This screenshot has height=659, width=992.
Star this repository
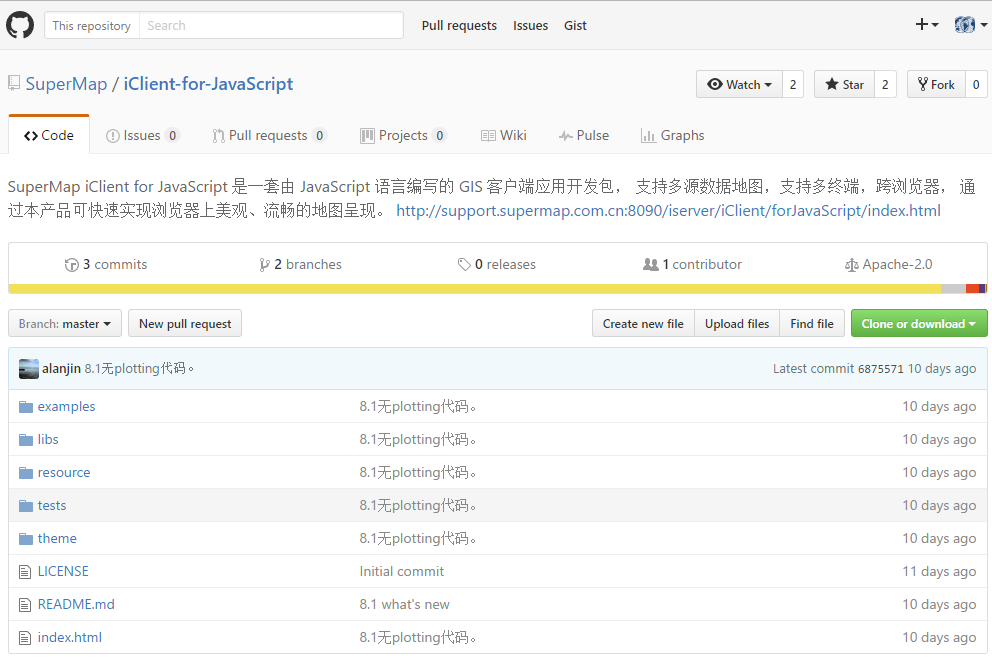[845, 84]
